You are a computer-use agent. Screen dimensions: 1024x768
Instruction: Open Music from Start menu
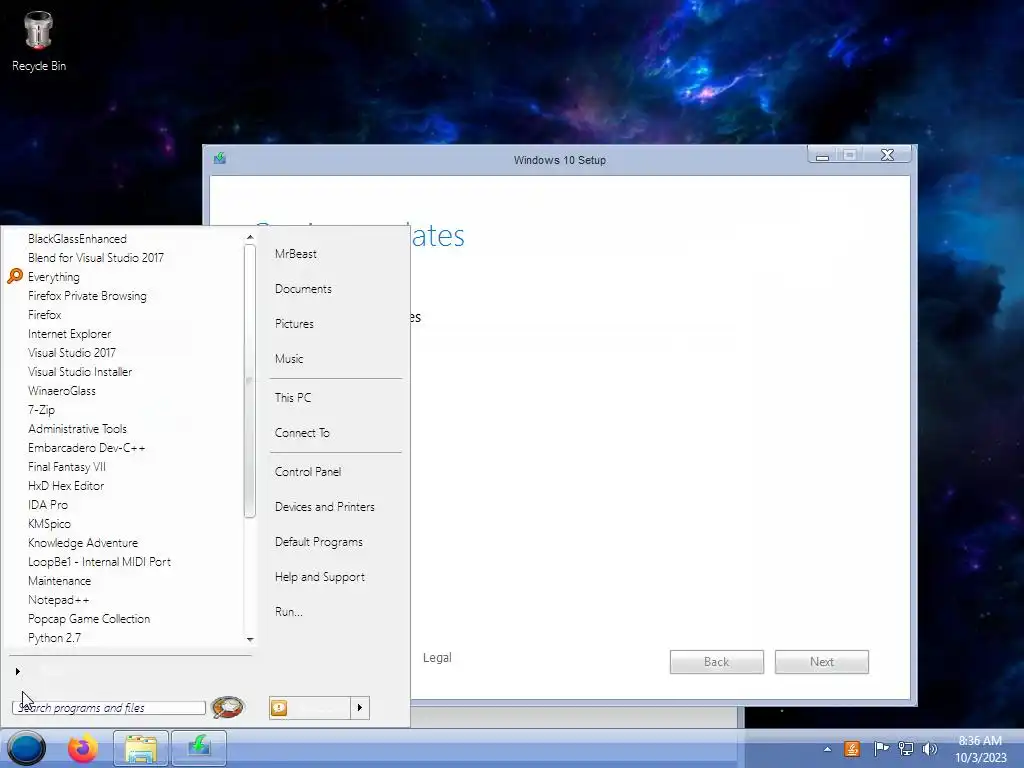pos(289,359)
